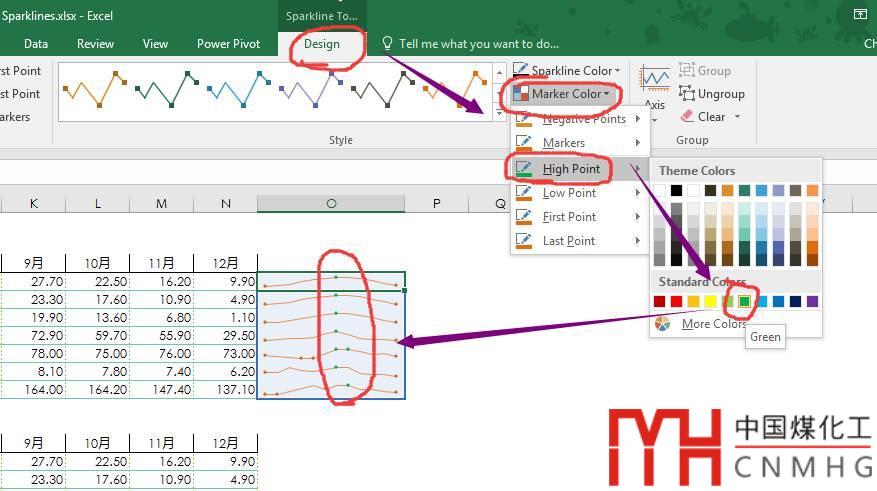Viewport: 877px width, 491px height.
Task: Select the purple standard color swatch
Action: (812, 302)
